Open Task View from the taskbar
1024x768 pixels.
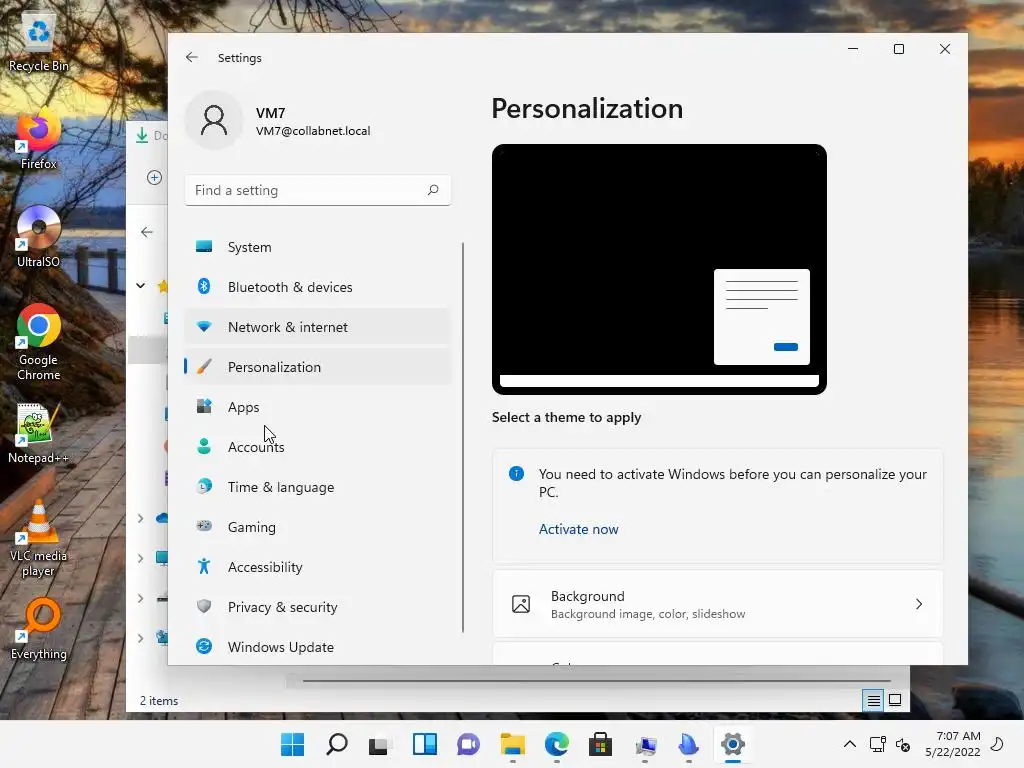(x=380, y=744)
